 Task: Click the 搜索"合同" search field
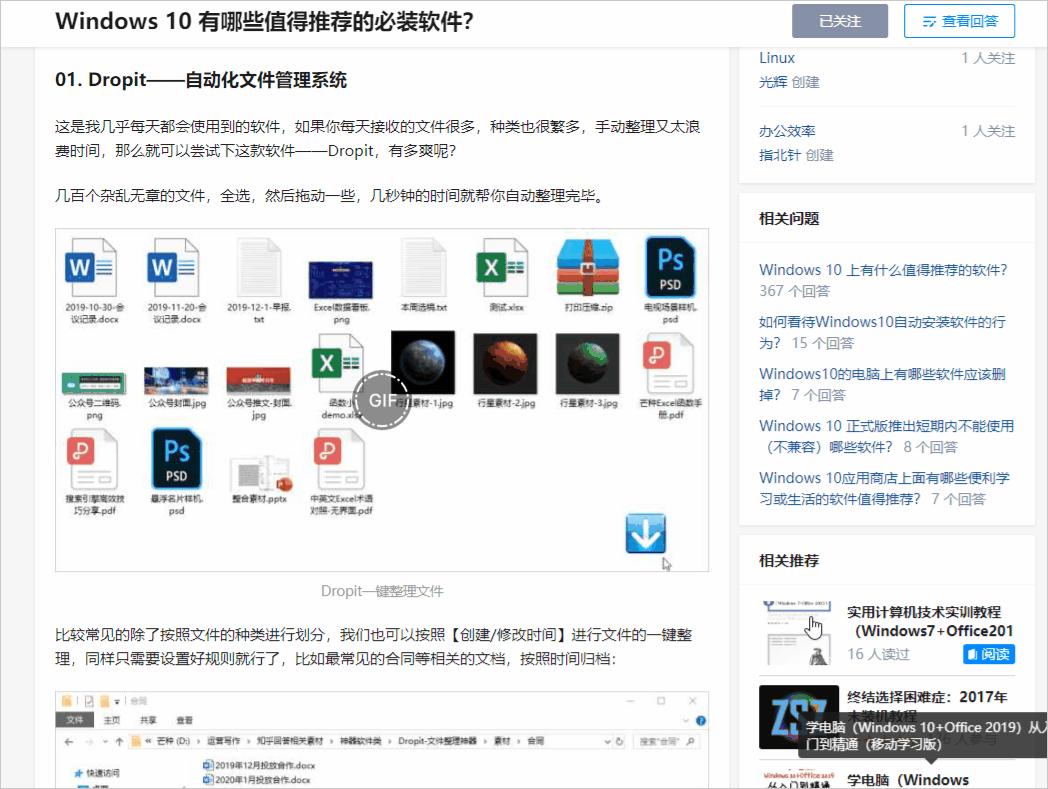[666, 742]
